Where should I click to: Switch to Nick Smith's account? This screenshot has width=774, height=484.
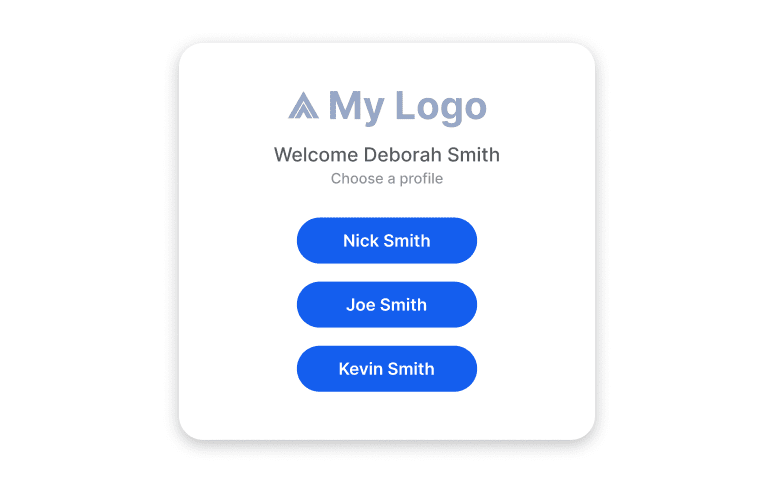pyautogui.click(x=387, y=240)
